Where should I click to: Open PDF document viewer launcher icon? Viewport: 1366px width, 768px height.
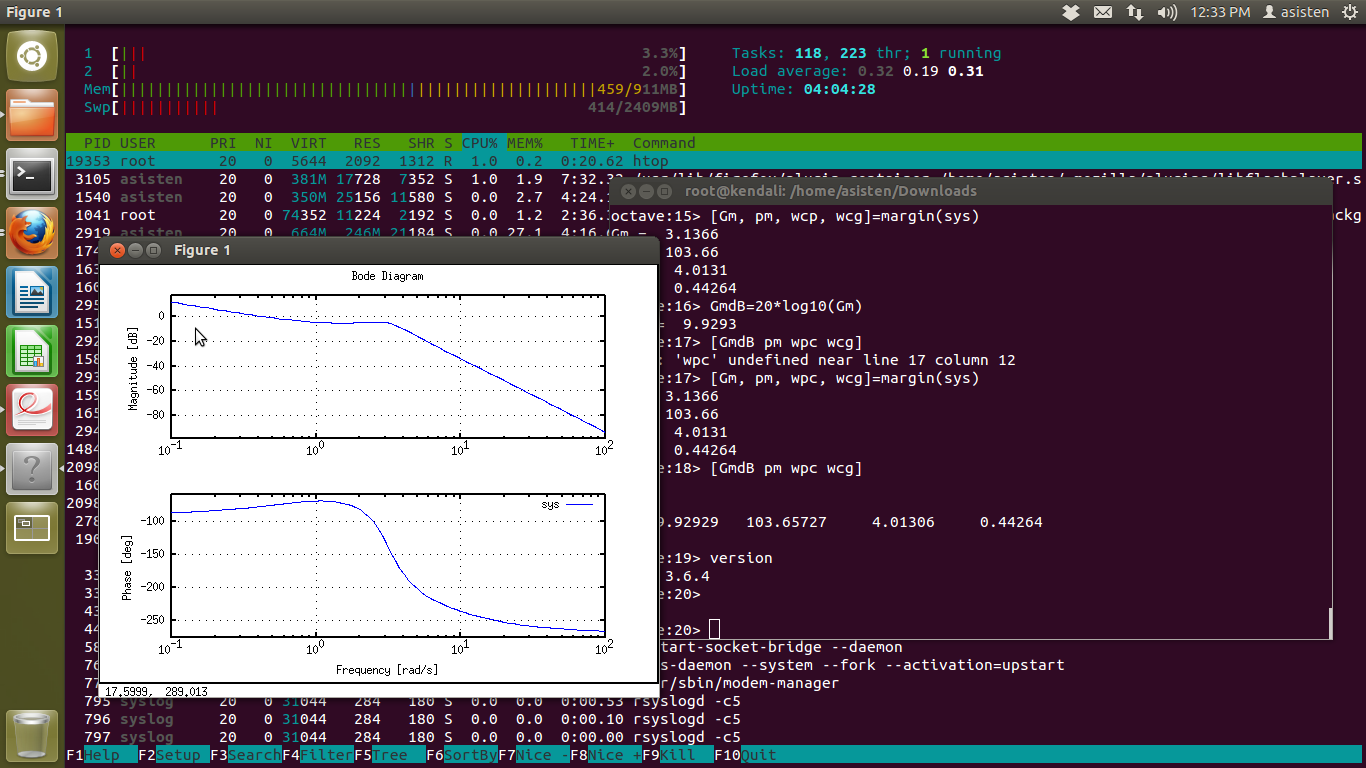click(x=32, y=410)
